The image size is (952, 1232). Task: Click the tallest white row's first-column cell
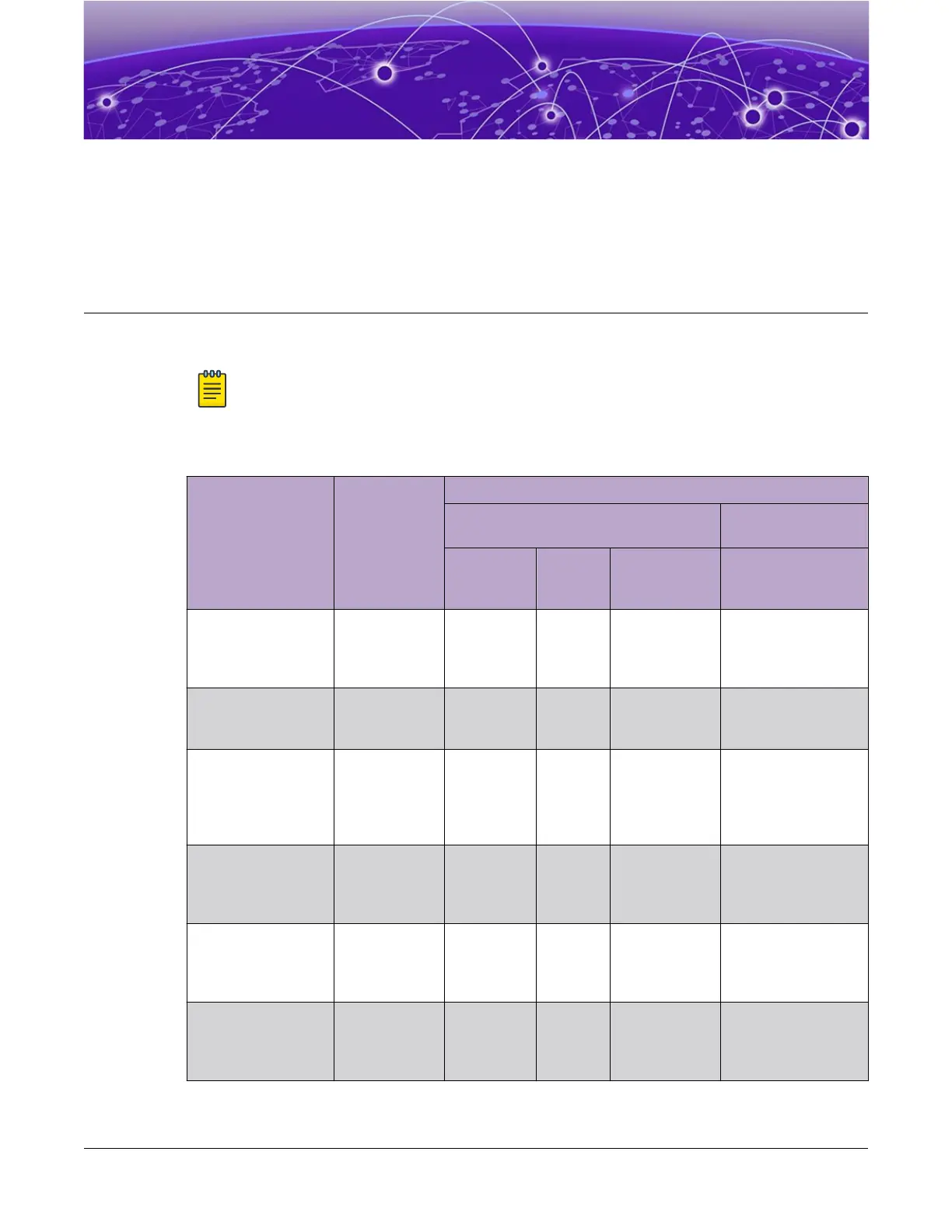pyautogui.click(x=261, y=797)
